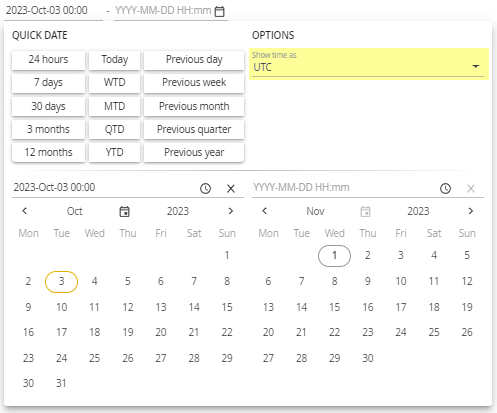This screenshot has width=497, height=413.
Task: Pick the Previous quarter option
Action: point(194,129)
